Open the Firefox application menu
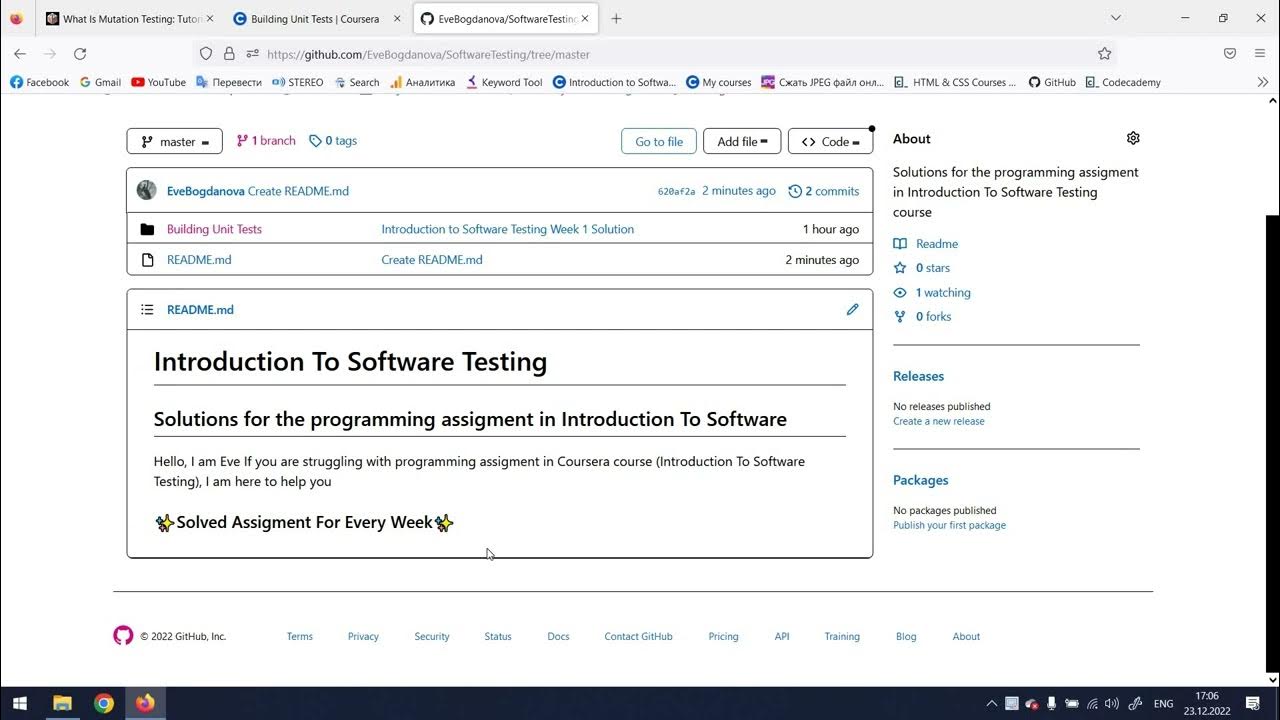The width and height of the screenshot is (1280, 720). [x=1260, y=54]
